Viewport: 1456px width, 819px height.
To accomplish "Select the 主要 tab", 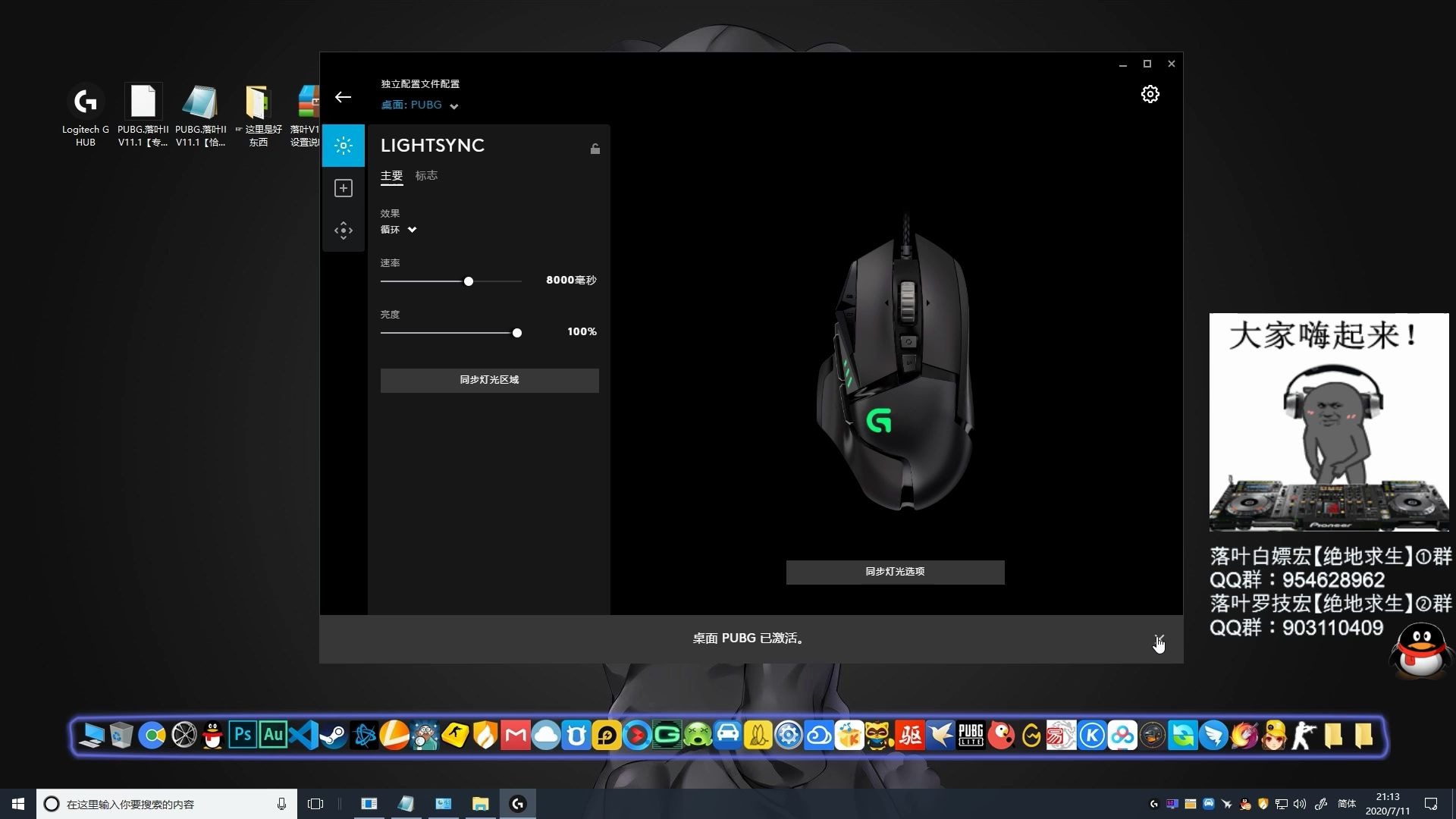I will click(391, 175).
